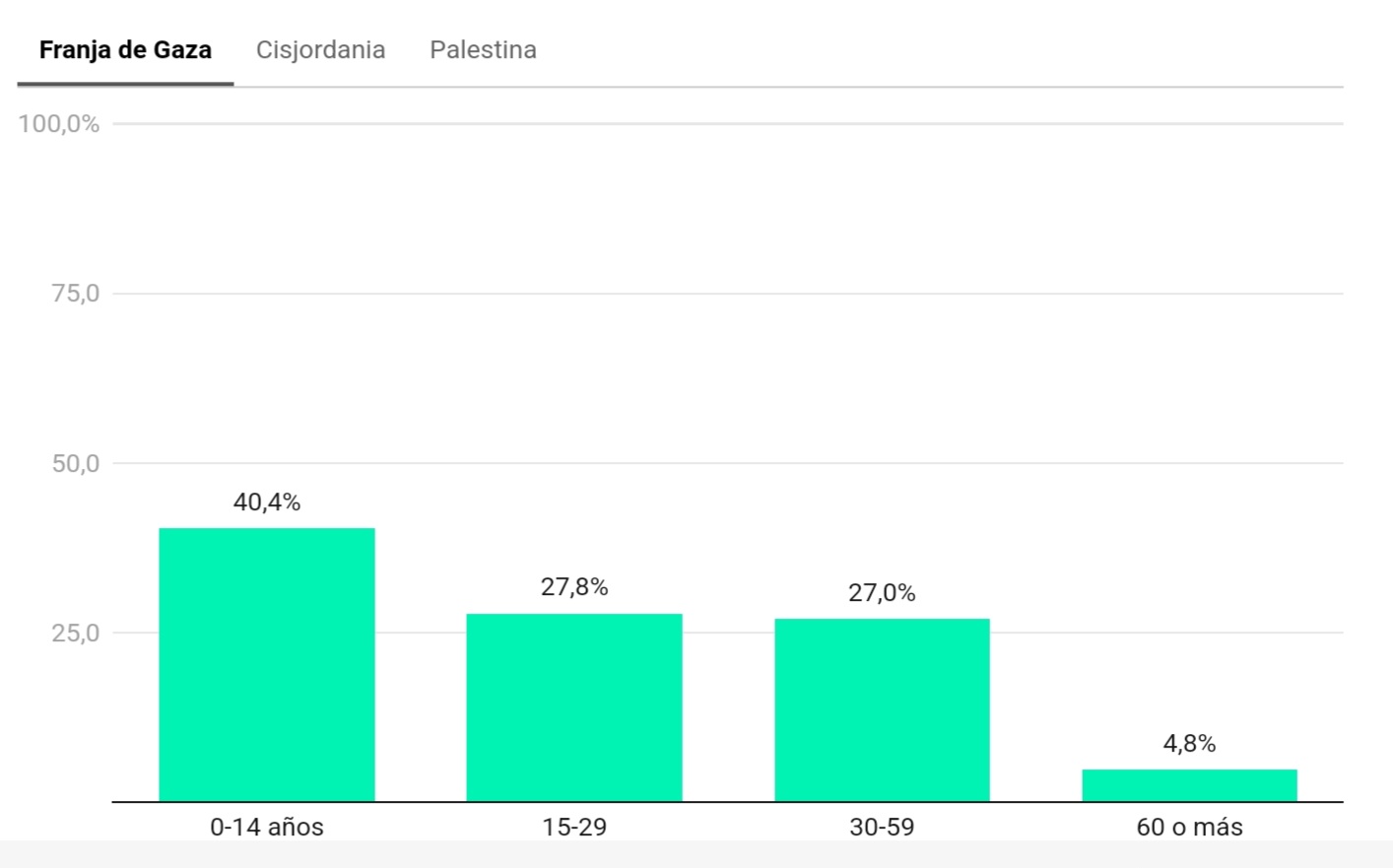Click the "60 o más" axis label
This screenshot has height=868, width=1393.
click(x=1189, y=828)
